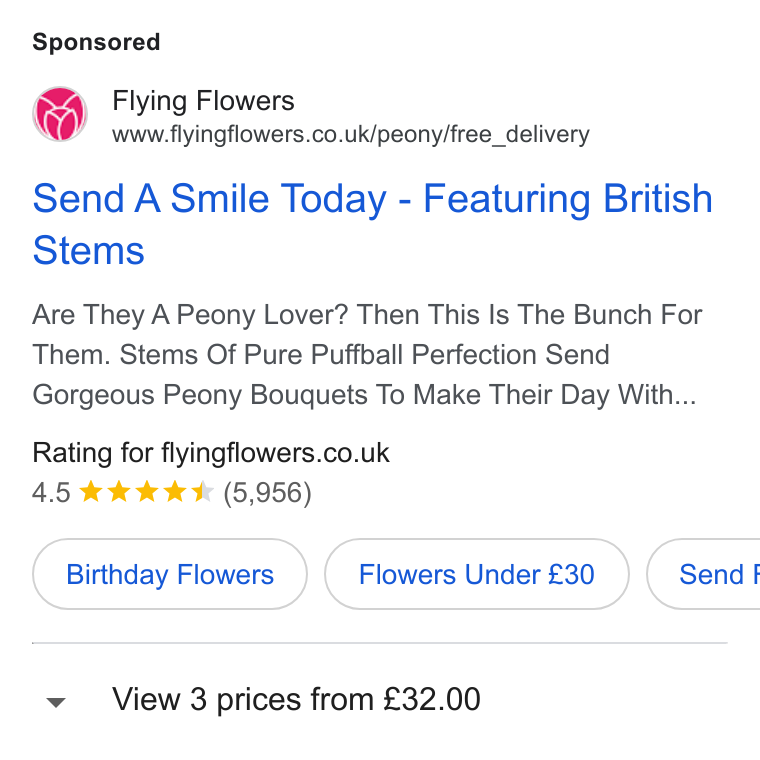The height and width of the screenshot is (760, 760).
Task: Click the word 'Stems' in the headline
Action: click(x=89, y=251)
